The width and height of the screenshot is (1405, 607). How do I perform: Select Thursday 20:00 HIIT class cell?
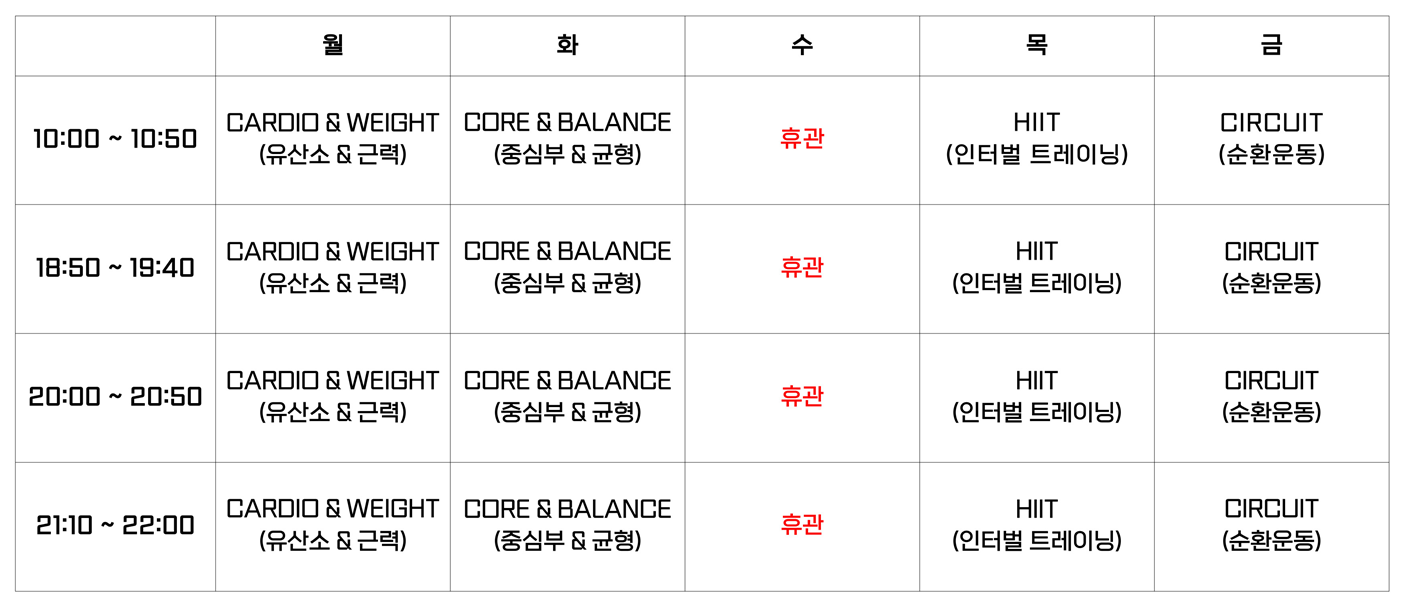(1037, 397)
